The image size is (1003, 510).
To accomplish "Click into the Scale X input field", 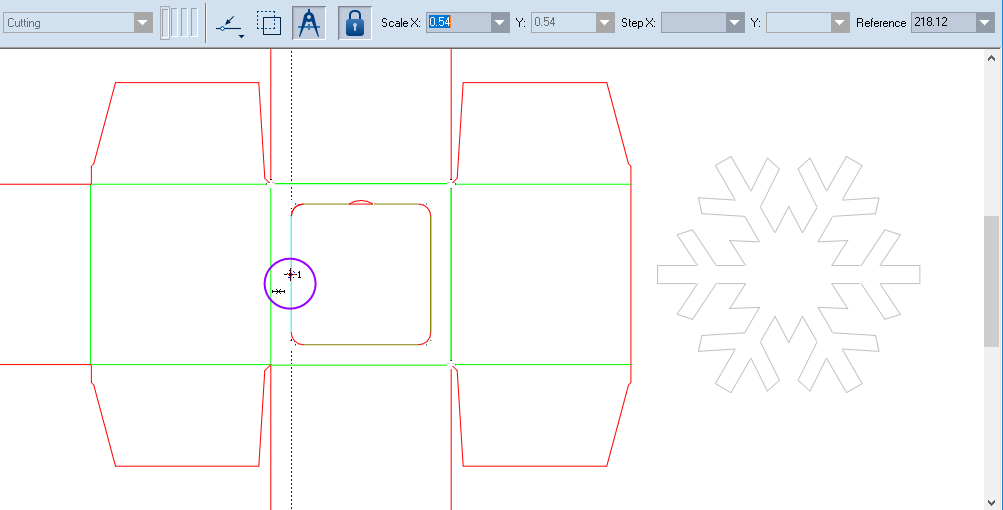I will point(458,23).
